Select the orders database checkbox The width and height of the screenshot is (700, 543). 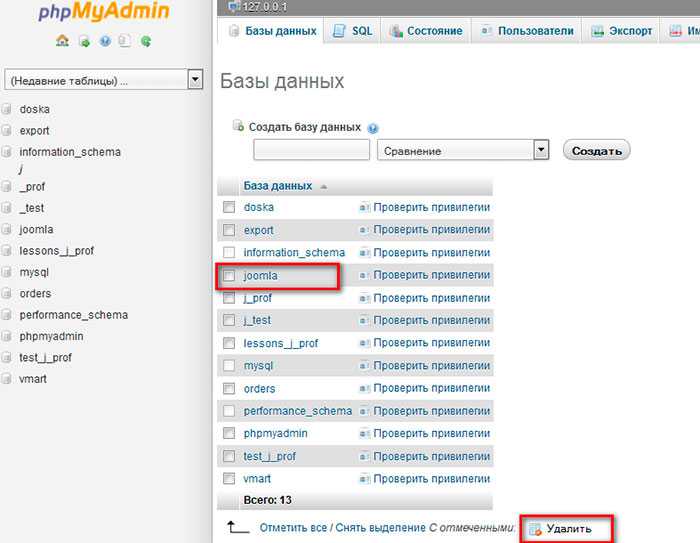click(229, 388)
